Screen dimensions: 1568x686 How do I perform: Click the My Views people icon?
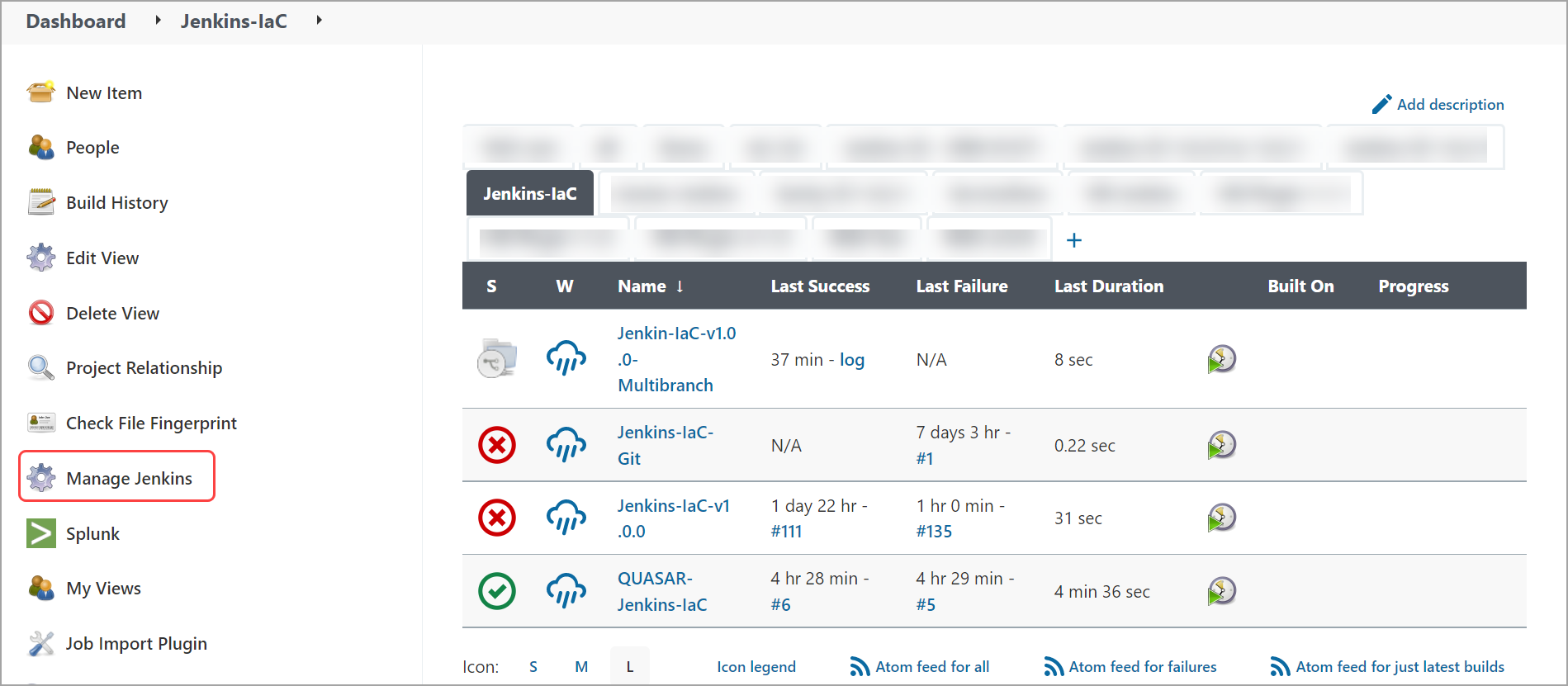(41, 588)
